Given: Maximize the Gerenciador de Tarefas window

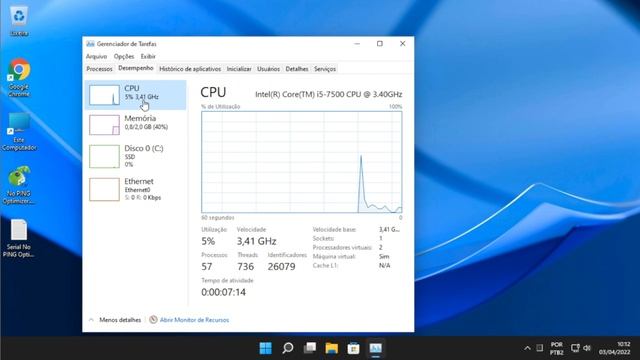Looking at the screenshot, I should (380, 43).
